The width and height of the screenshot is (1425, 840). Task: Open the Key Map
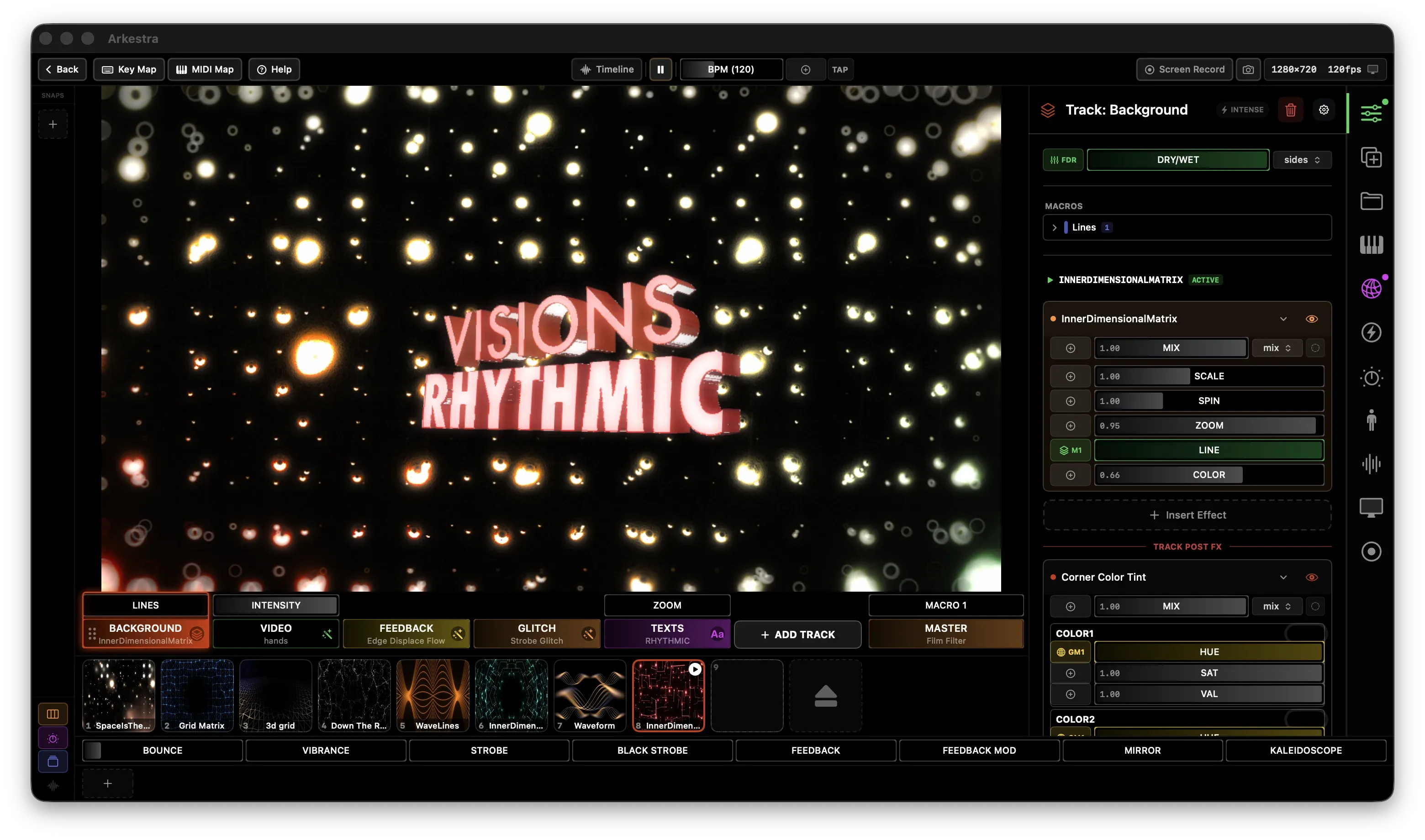click(x=128, y=70)
